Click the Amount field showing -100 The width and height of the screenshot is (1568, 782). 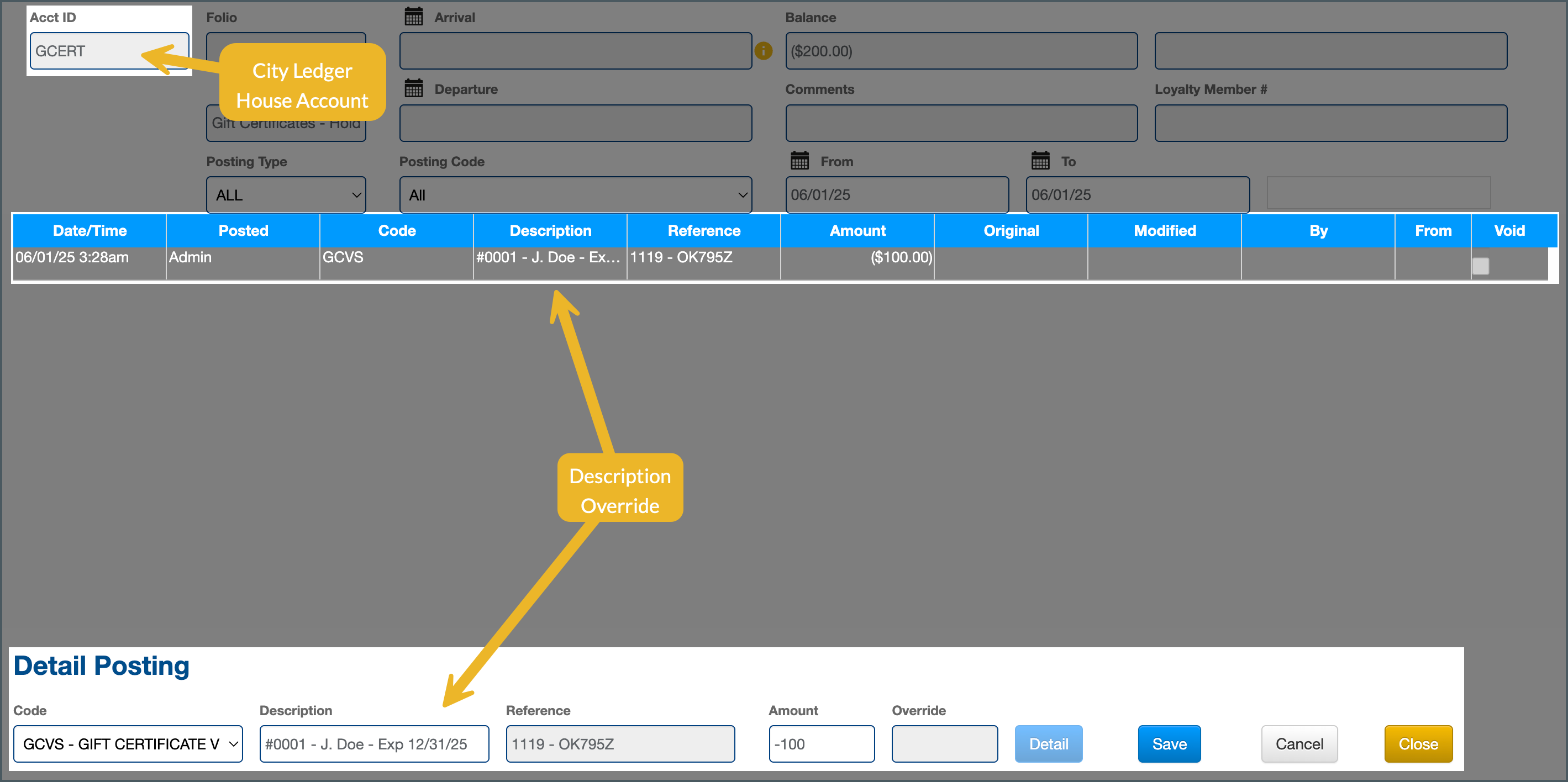821,744
